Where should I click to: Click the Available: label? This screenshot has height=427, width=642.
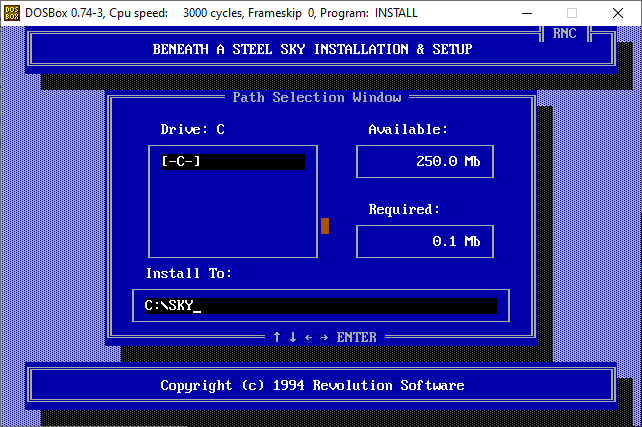408,129
